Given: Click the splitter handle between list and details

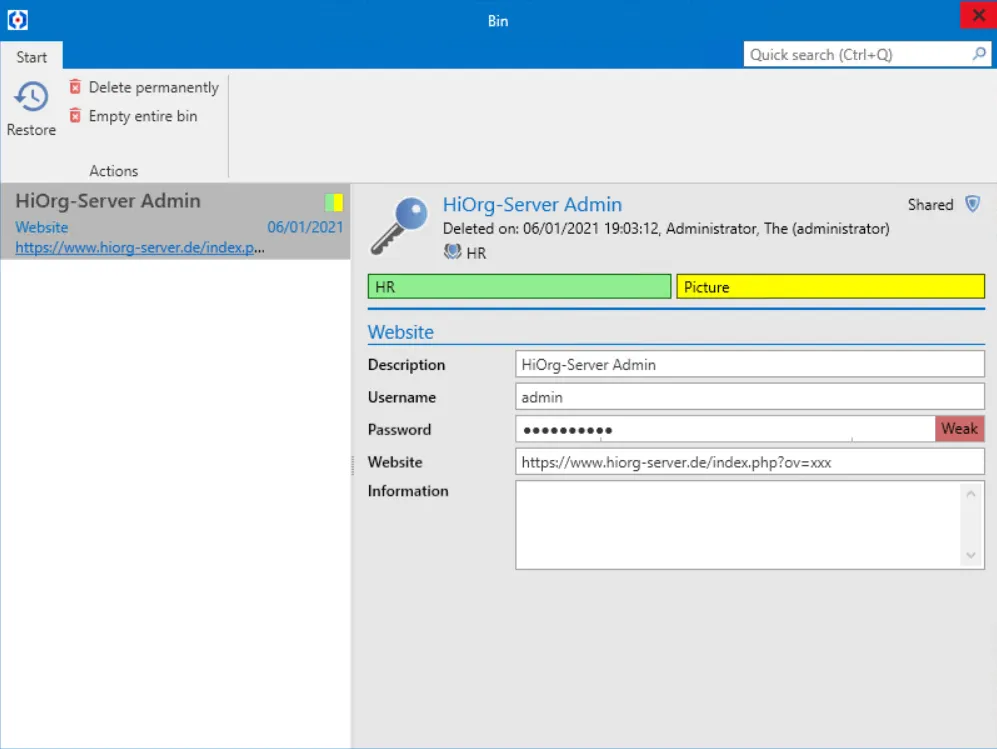Looking at the screenshot, I should pos(352,465).
